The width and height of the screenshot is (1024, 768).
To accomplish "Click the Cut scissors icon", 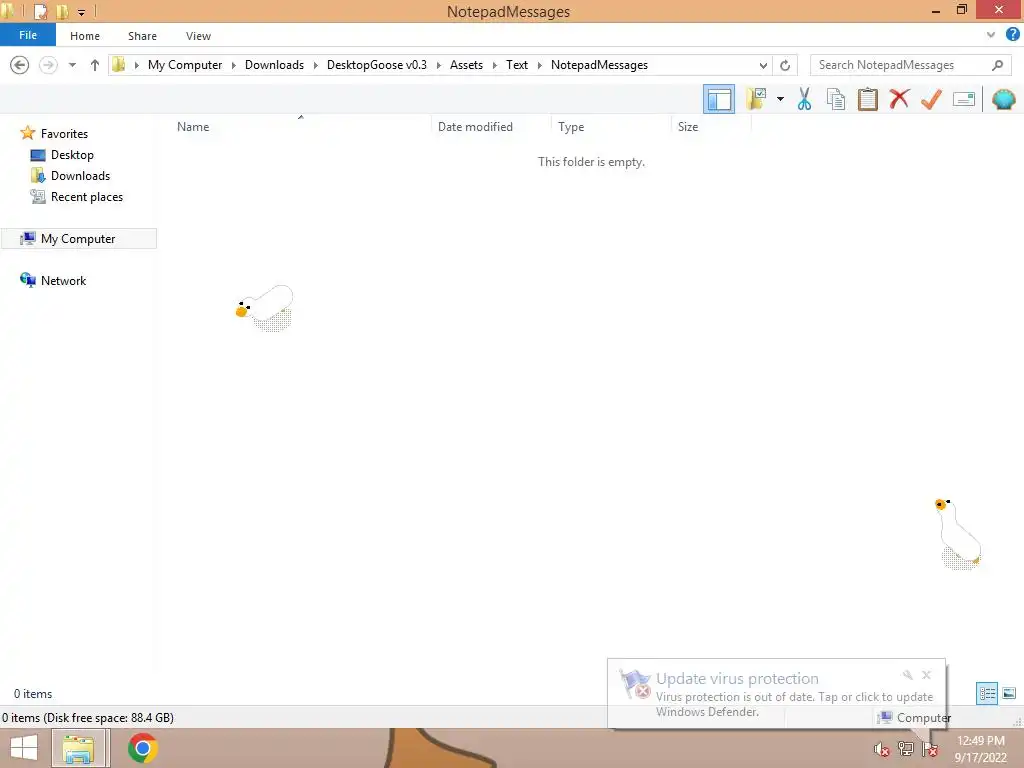I will 804,99.
